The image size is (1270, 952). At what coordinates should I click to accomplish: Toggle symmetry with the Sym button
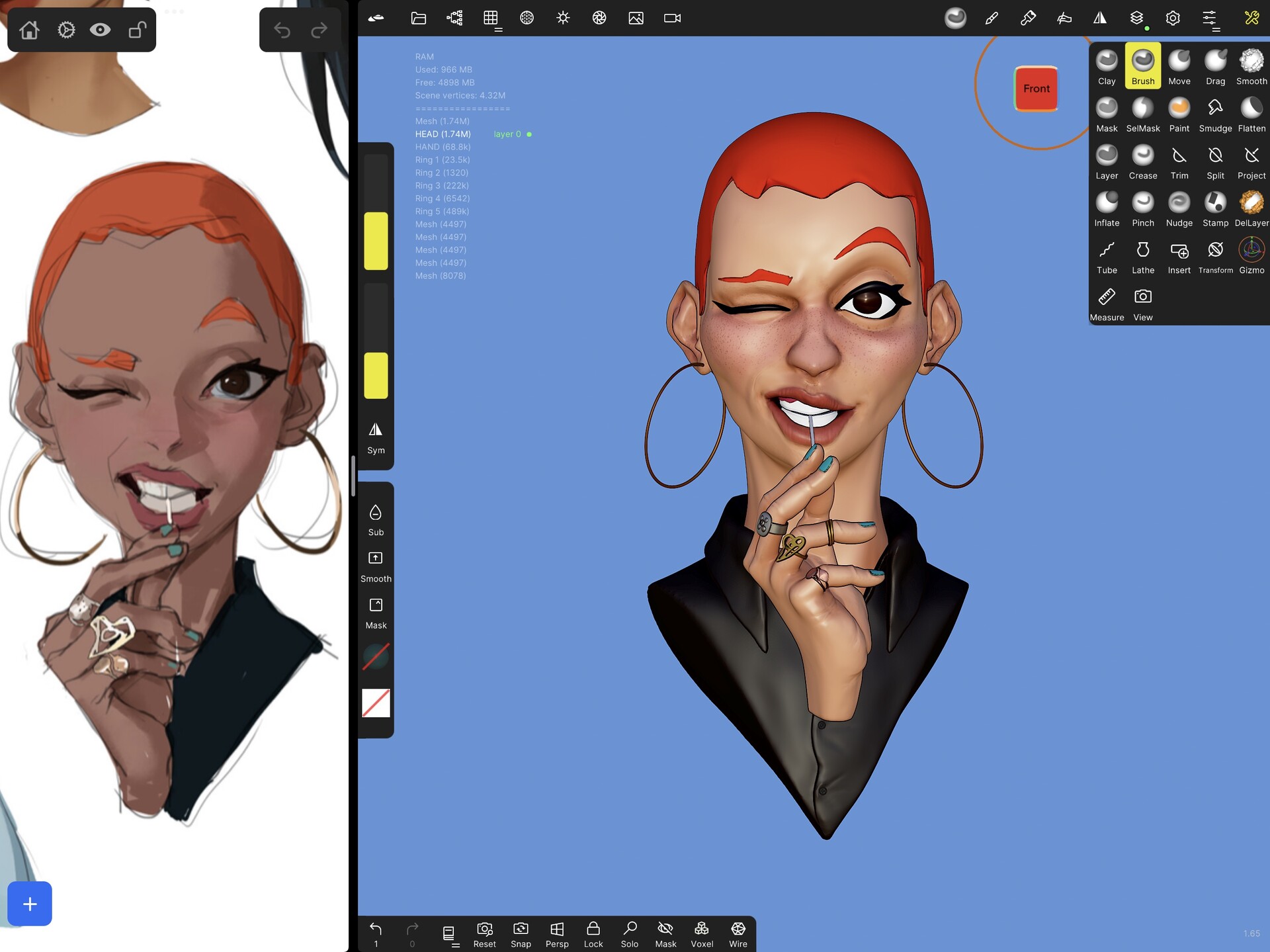pyautogui.click(x=375, y=438)
